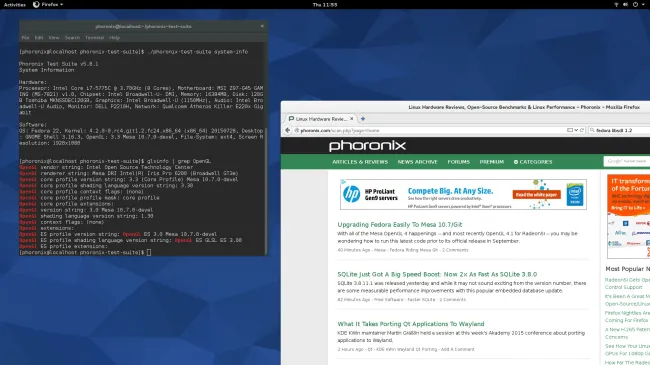This screenshot has height=365, width=650.
Task: Expand the Categories menu in Phoronix nav
Action: tap(533, 162)
